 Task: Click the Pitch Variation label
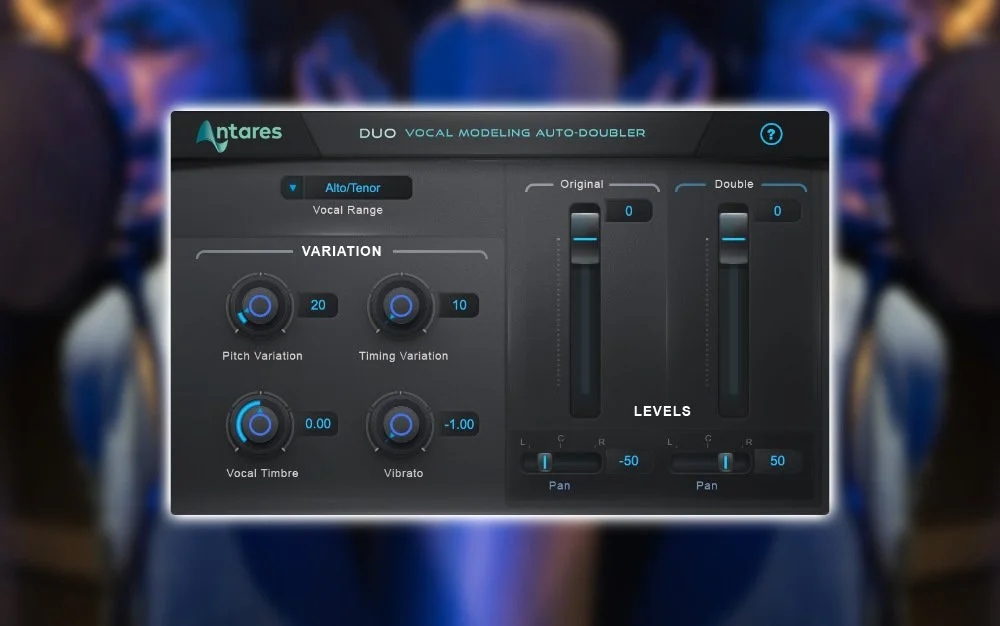click(x=262, y=356)
